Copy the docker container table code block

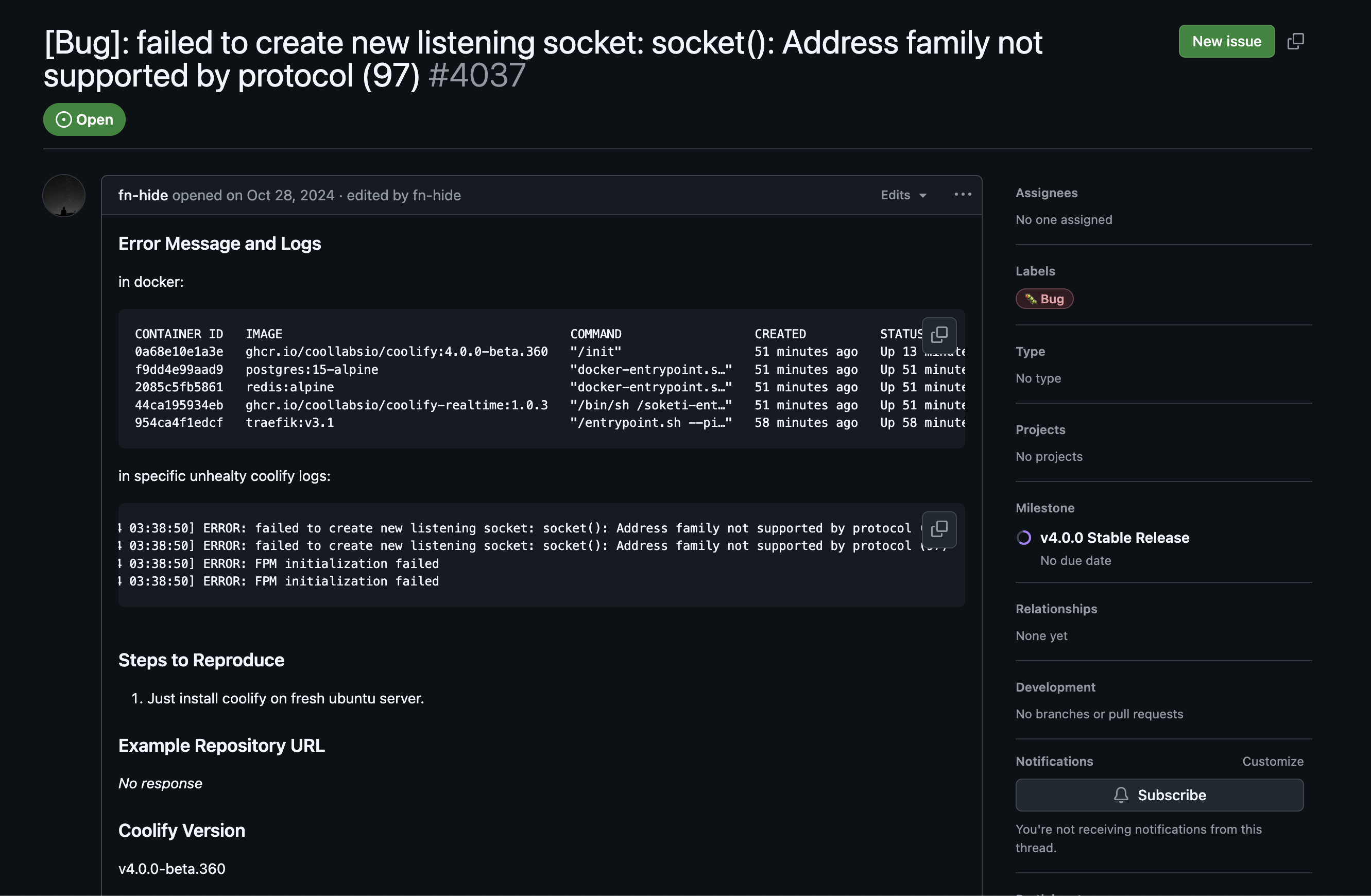pos(939,335)
